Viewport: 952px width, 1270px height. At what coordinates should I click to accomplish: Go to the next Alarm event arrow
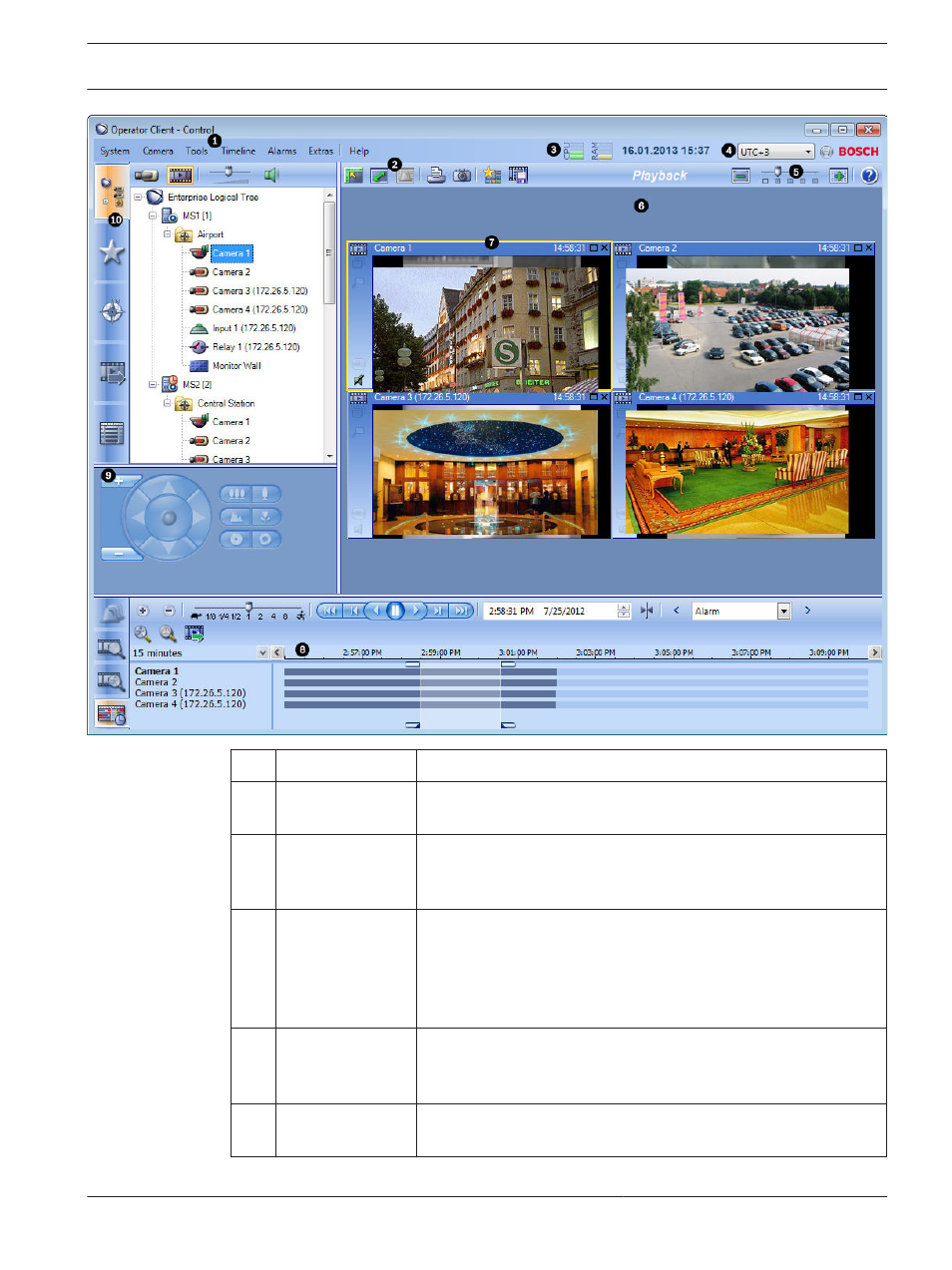point(807,611)
